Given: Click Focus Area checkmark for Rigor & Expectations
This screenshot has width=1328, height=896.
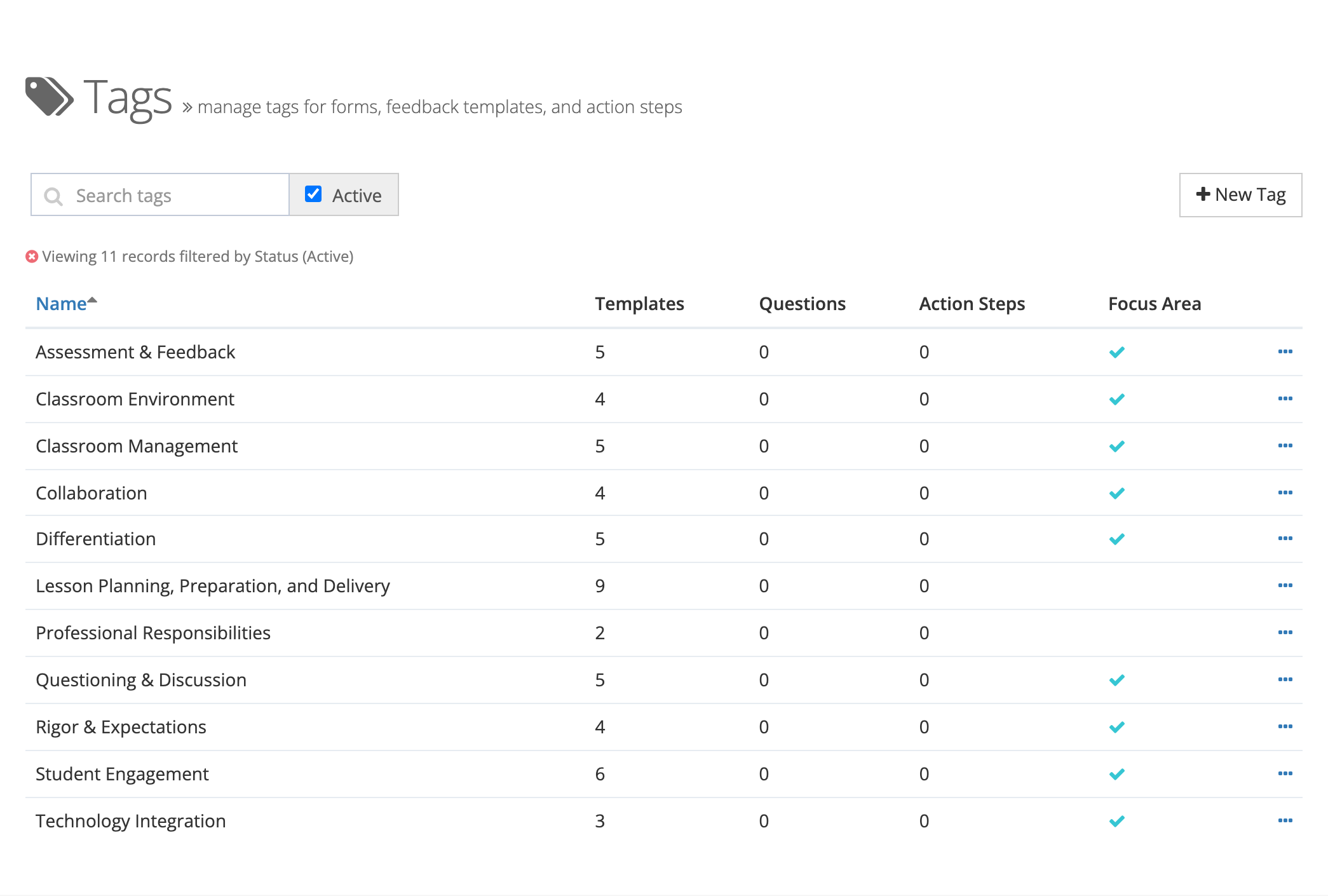Looking at the screenshot, I should click(1117, 727).
